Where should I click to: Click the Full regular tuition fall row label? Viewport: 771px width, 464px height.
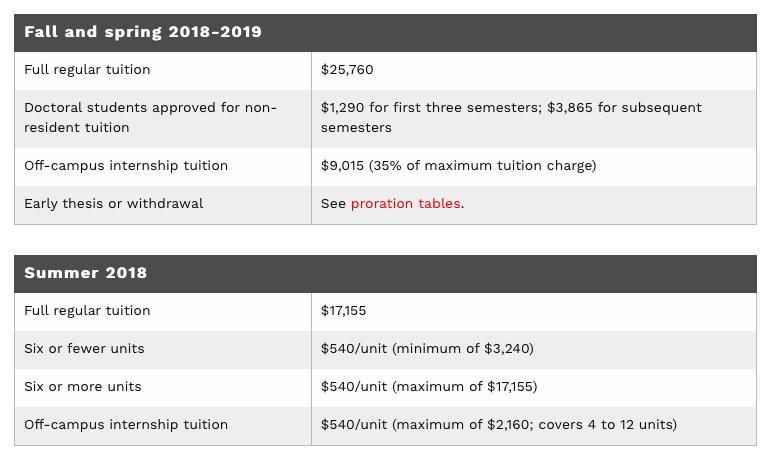(x=87, y=70)
